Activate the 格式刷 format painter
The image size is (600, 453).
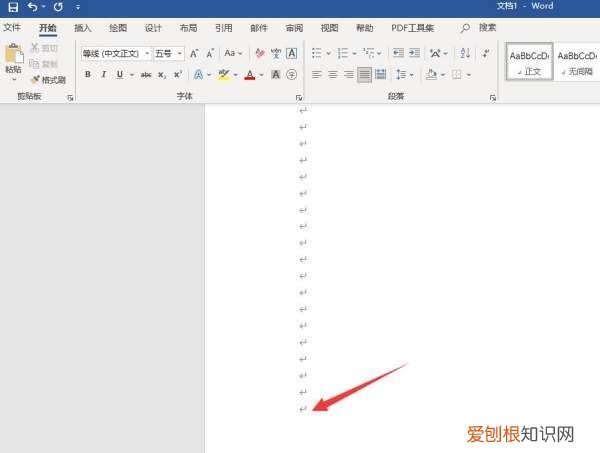48,80
